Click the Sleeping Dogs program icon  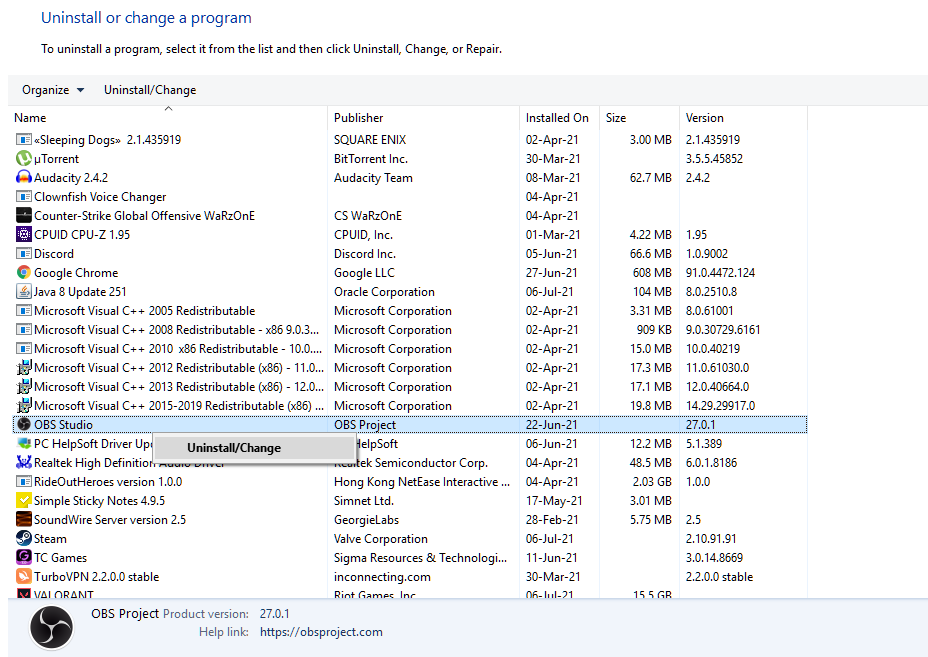tap(24, 140)
